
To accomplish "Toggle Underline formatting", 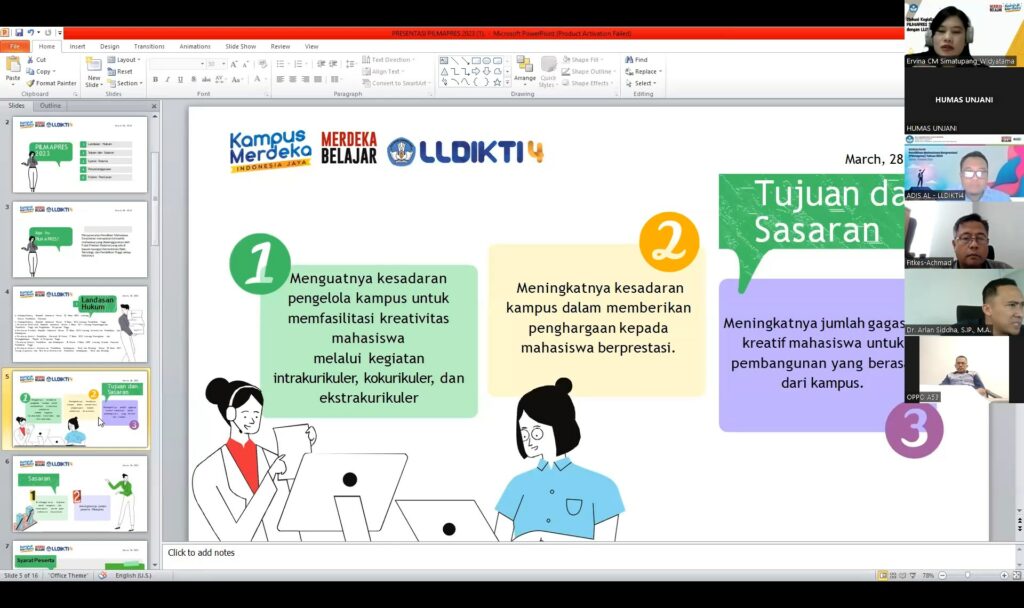I will pos(180,80).
